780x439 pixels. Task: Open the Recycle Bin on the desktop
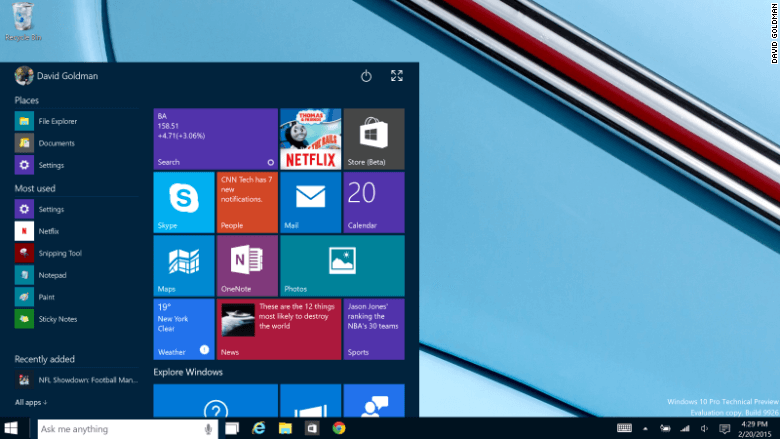point(22,22)
